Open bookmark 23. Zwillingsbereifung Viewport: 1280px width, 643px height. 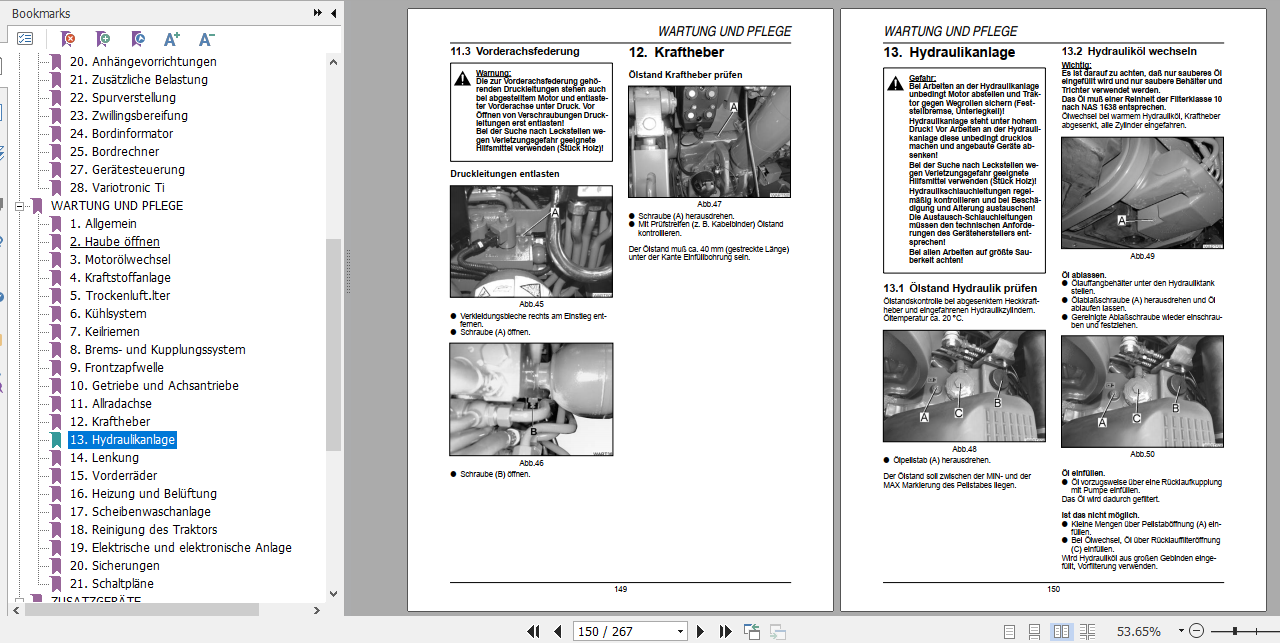click(x=129, y=116)
